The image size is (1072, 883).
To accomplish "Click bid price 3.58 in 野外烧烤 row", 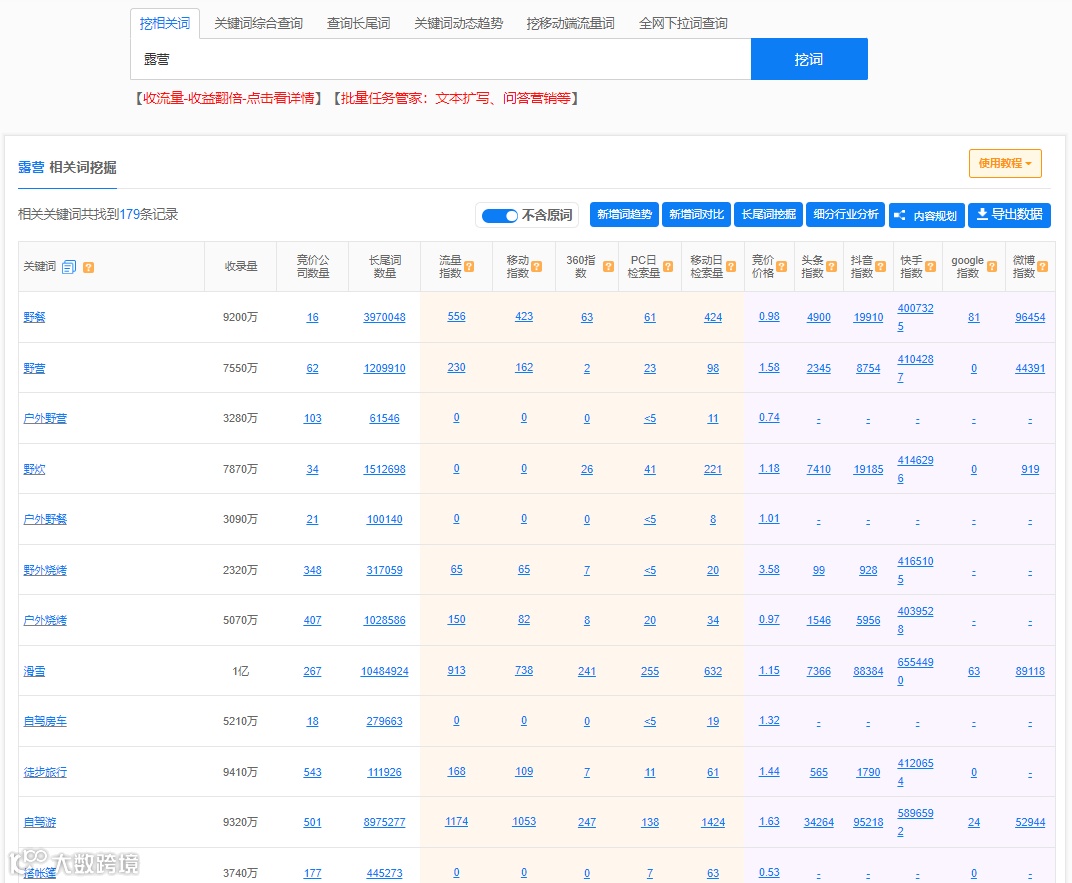I will [769, 569].
